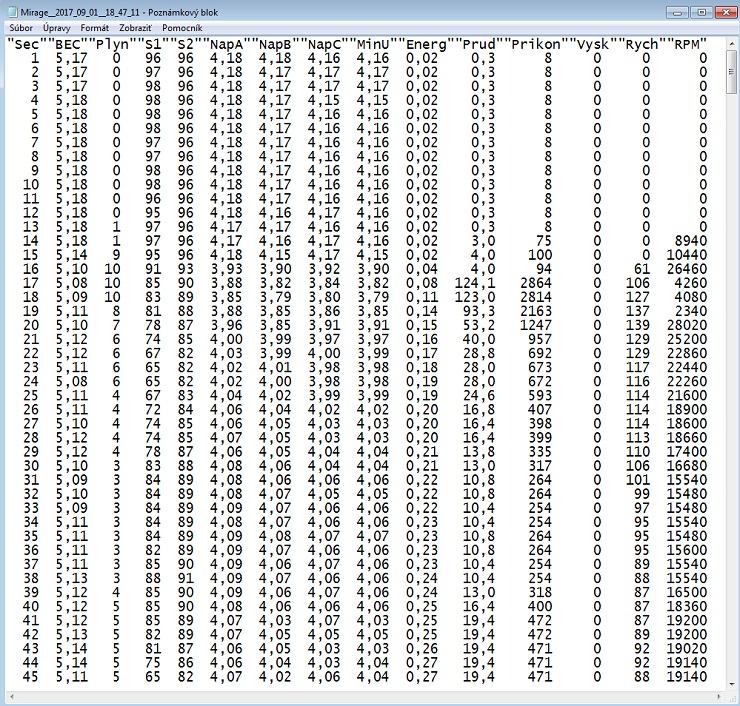Click the "Vysk" column header text

click(x=593, y=44)
